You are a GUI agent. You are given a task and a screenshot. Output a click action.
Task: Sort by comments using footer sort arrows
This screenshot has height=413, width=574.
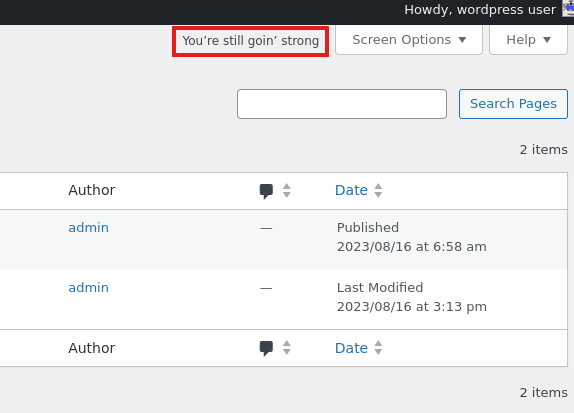point(287,348)
